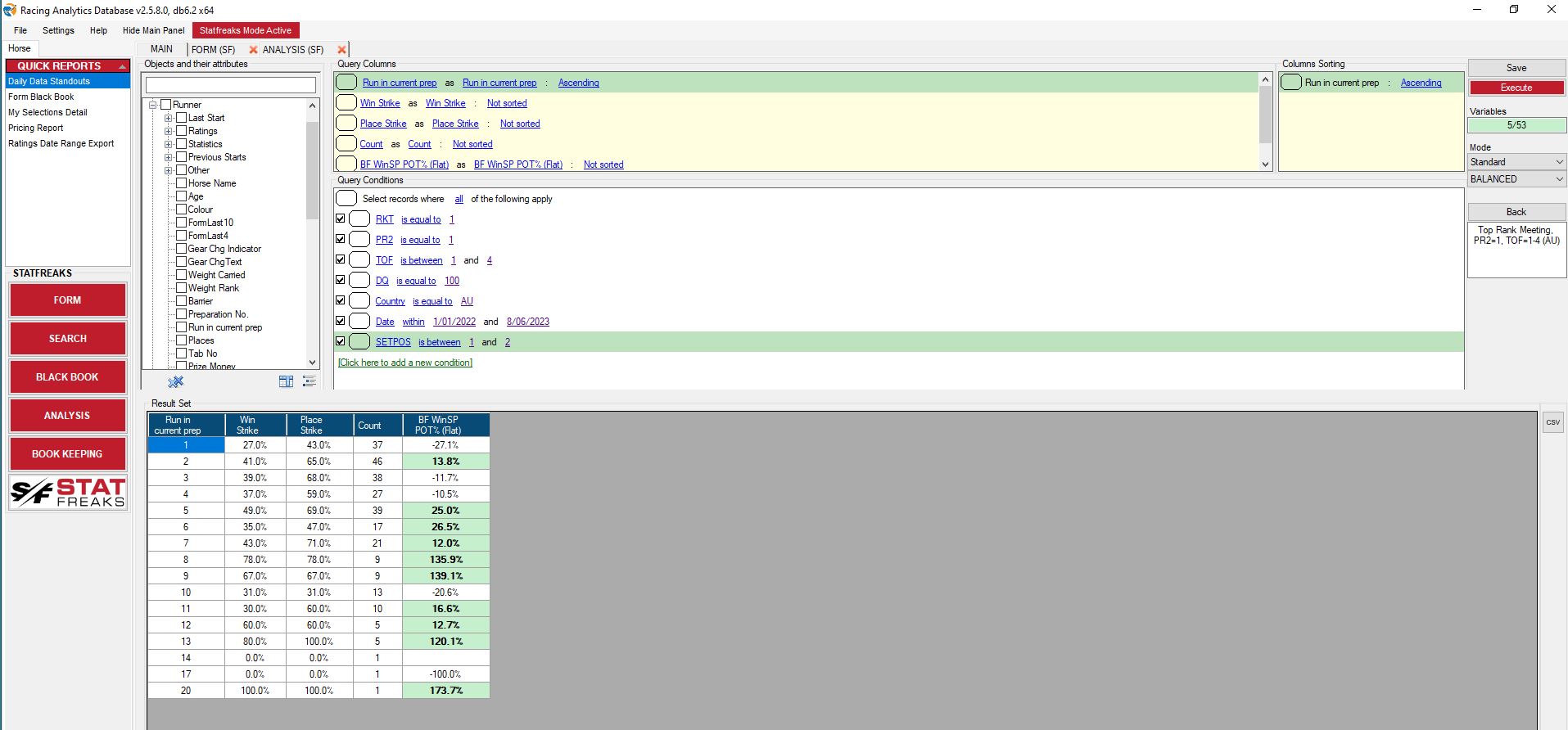
Task: Disable the PR2 condition checkbox
Action: (x=341, y=239)
